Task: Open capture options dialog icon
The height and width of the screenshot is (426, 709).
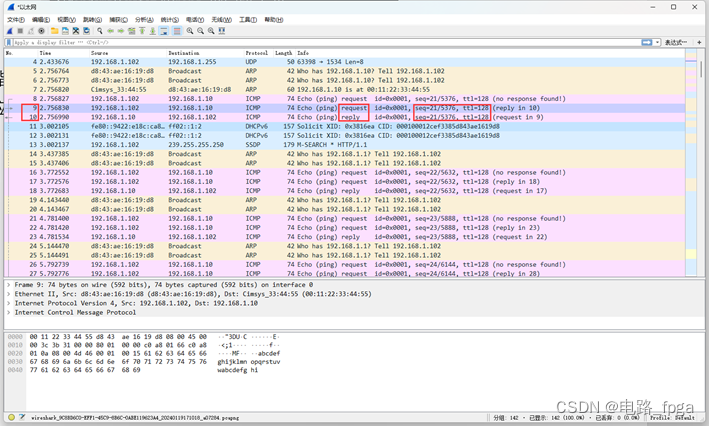Action: (42, 31)
